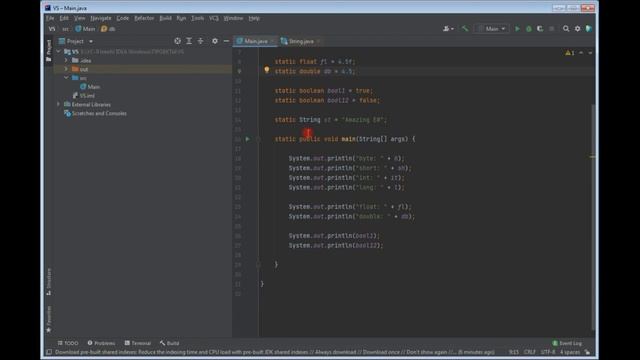Image resolution: width=640 pixels, height=360 pixels.
Task: Close the String.java editor tab
Action: [318, 41]
